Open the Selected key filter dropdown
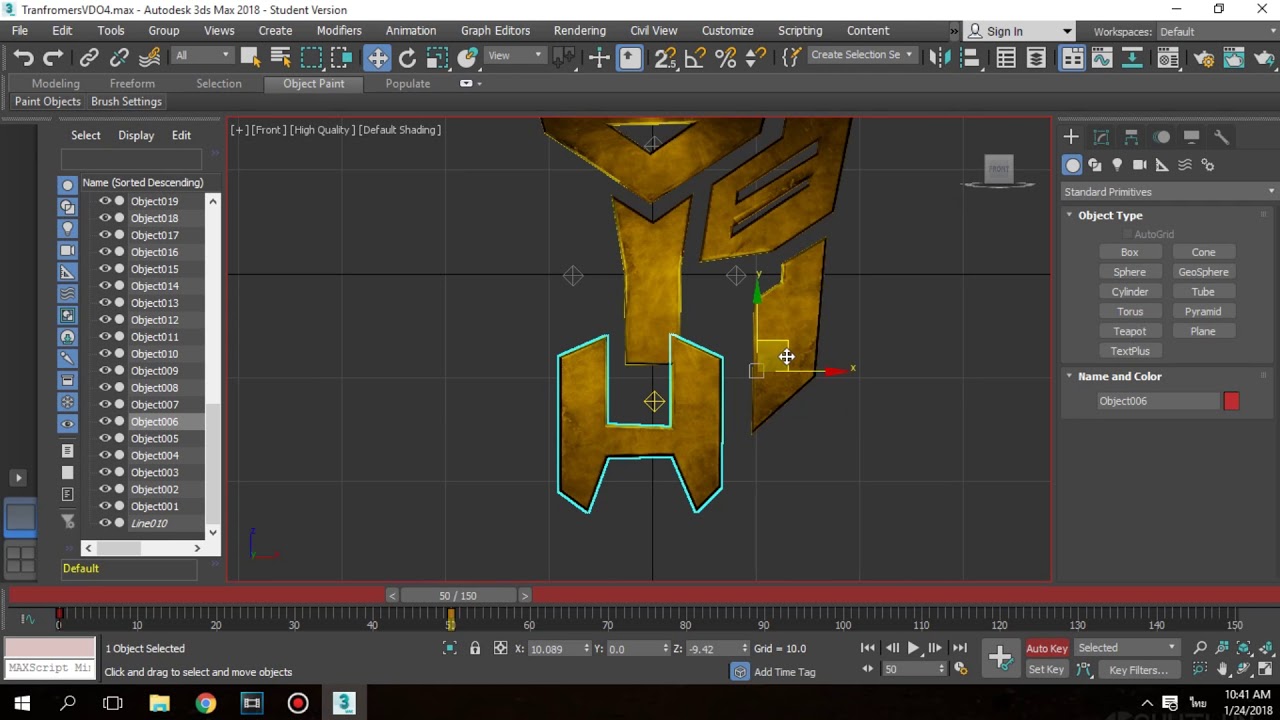The image size is (1280, 720). pos(1127,648)
